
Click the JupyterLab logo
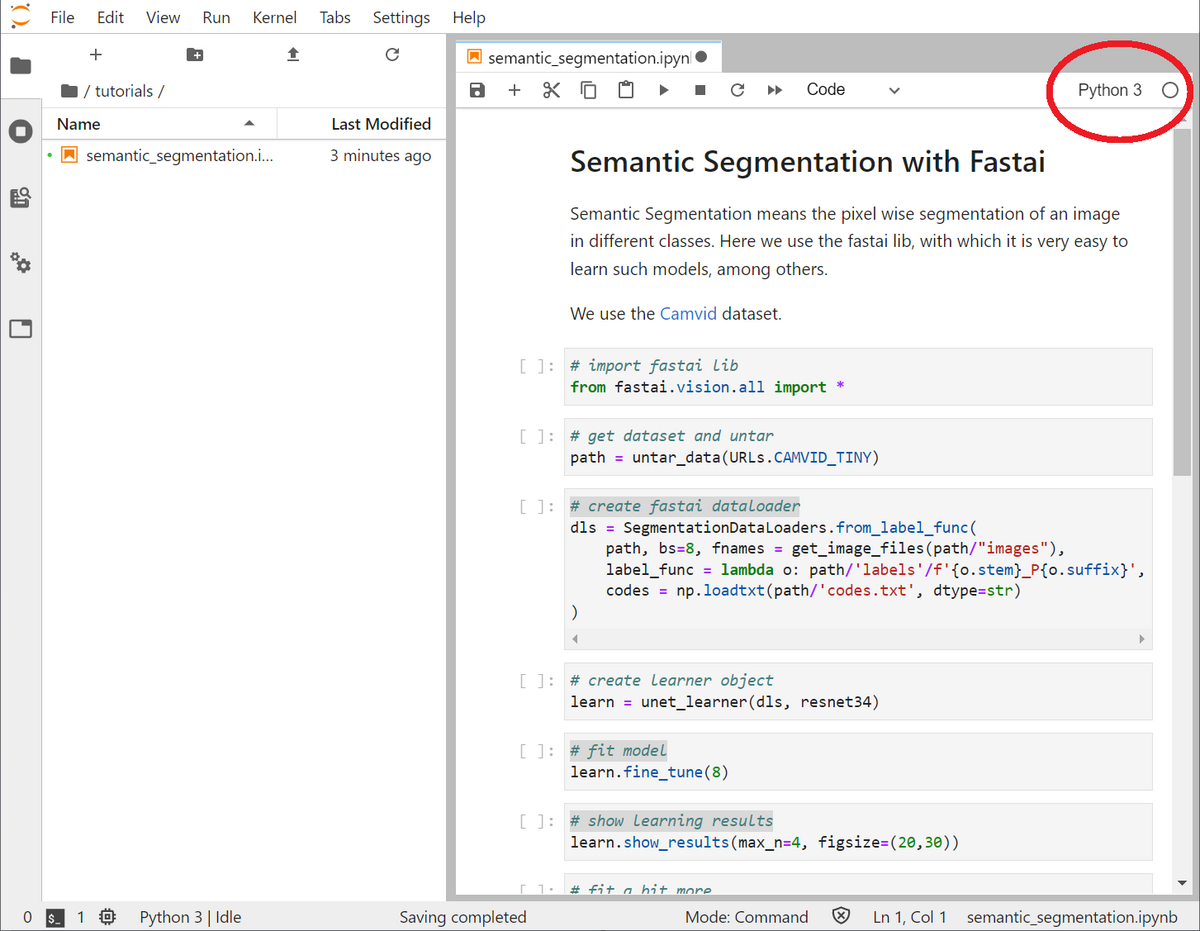coord(20,17)
